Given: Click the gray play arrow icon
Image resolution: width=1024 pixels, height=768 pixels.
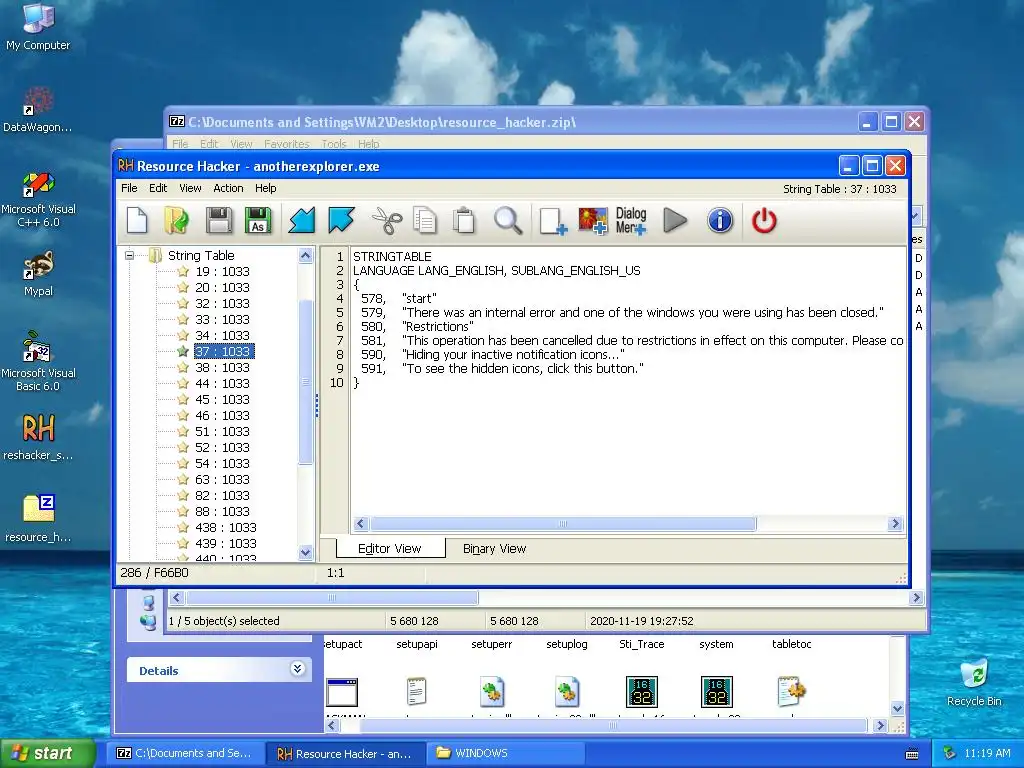Looking at the screenshot, I should pos(675,221).
